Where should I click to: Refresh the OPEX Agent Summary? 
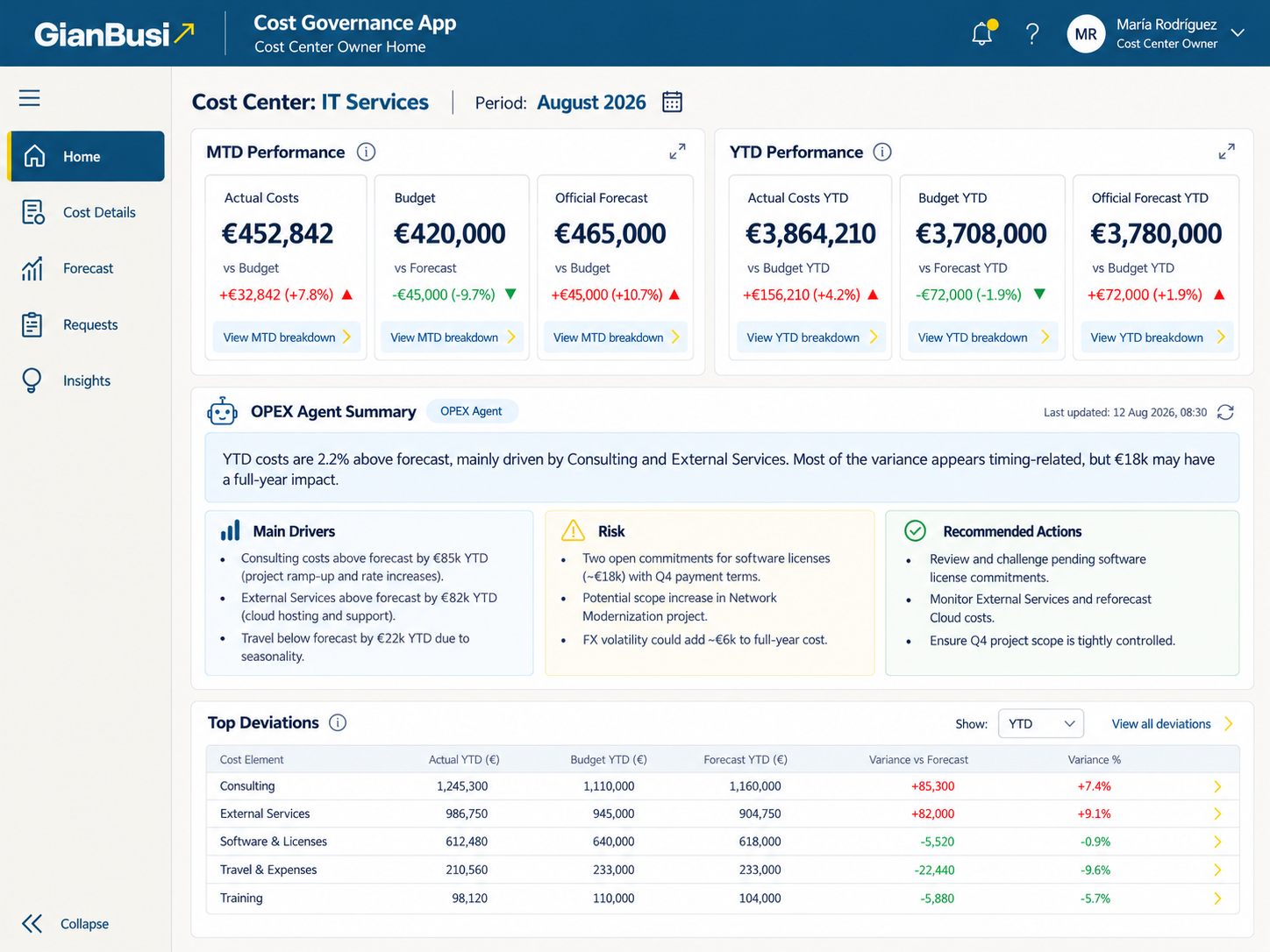click(1226, 412)
